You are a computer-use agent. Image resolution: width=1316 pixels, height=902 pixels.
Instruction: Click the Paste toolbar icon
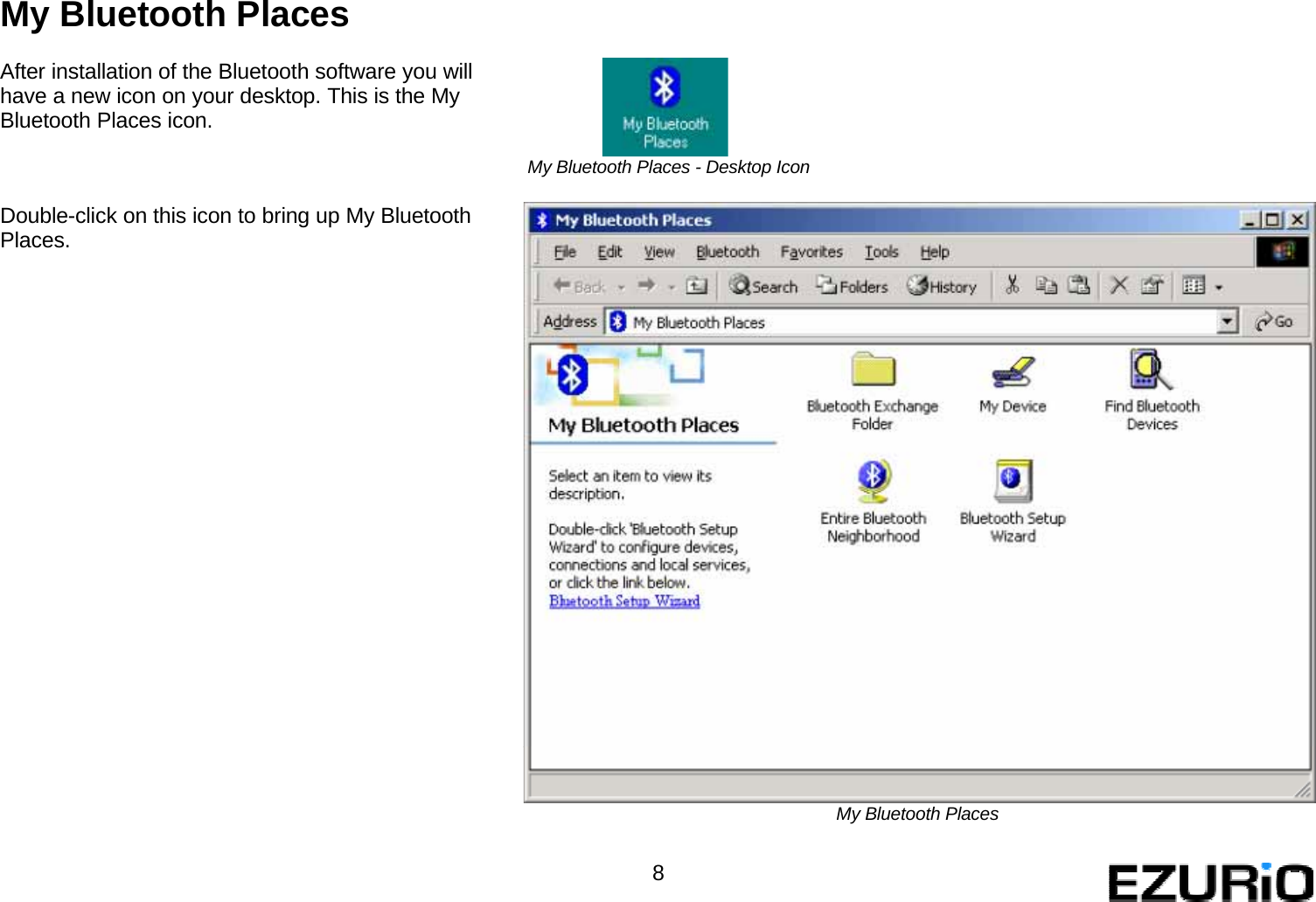[1079, 285]
